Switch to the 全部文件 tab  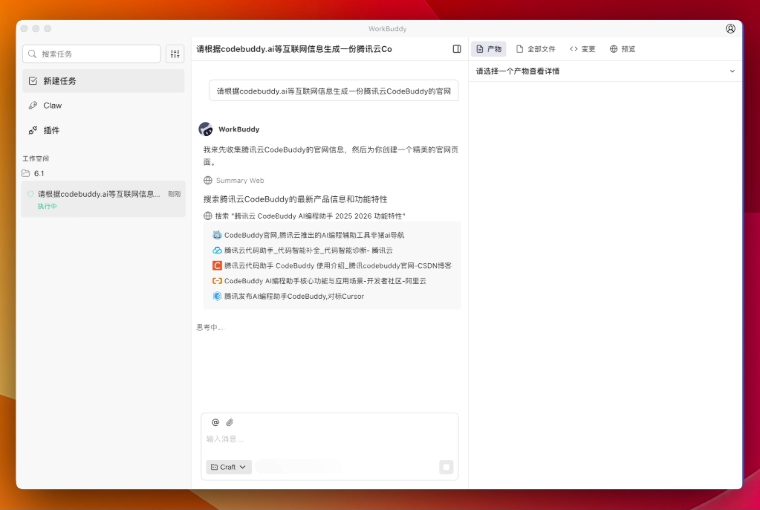pos(536,49)
